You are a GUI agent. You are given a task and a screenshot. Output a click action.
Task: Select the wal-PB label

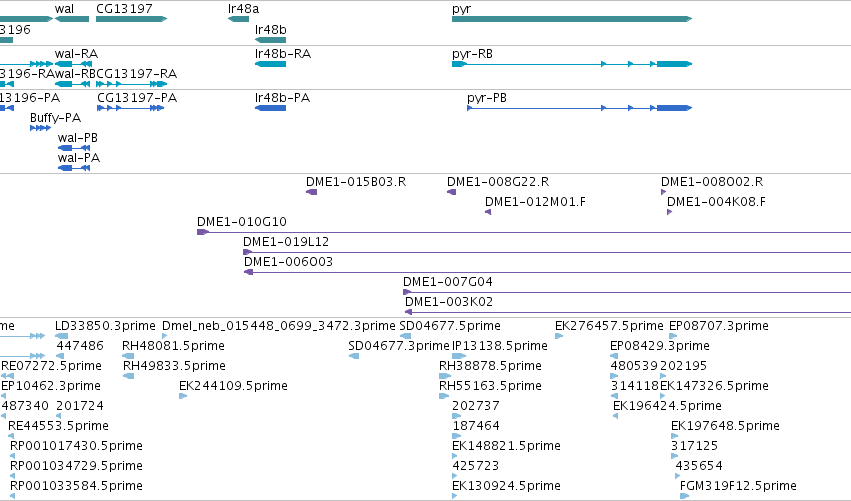(78, 138)
